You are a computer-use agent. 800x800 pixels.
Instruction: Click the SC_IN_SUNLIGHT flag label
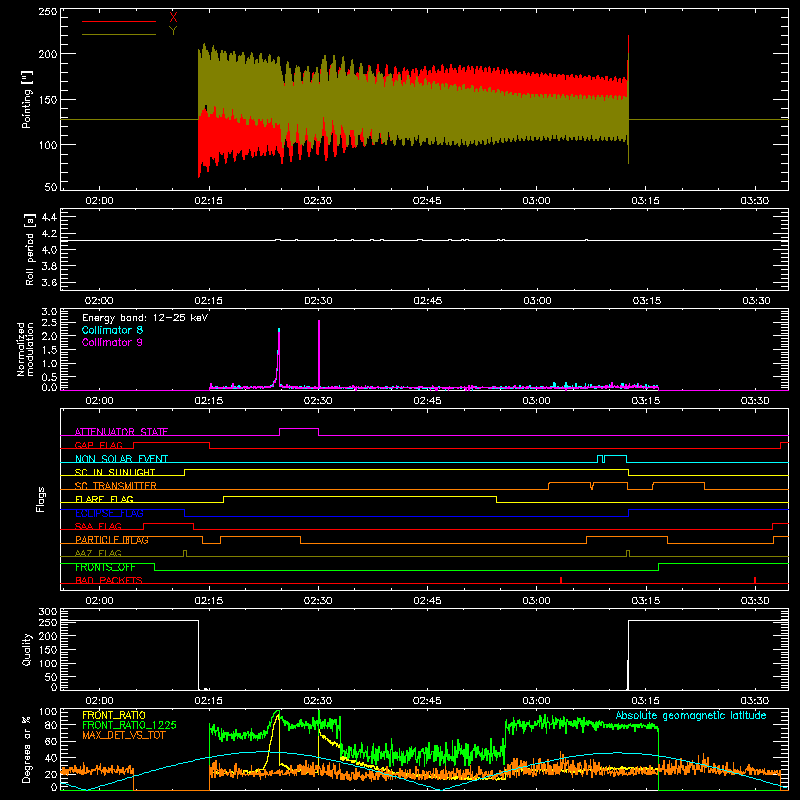pos(115,472)
